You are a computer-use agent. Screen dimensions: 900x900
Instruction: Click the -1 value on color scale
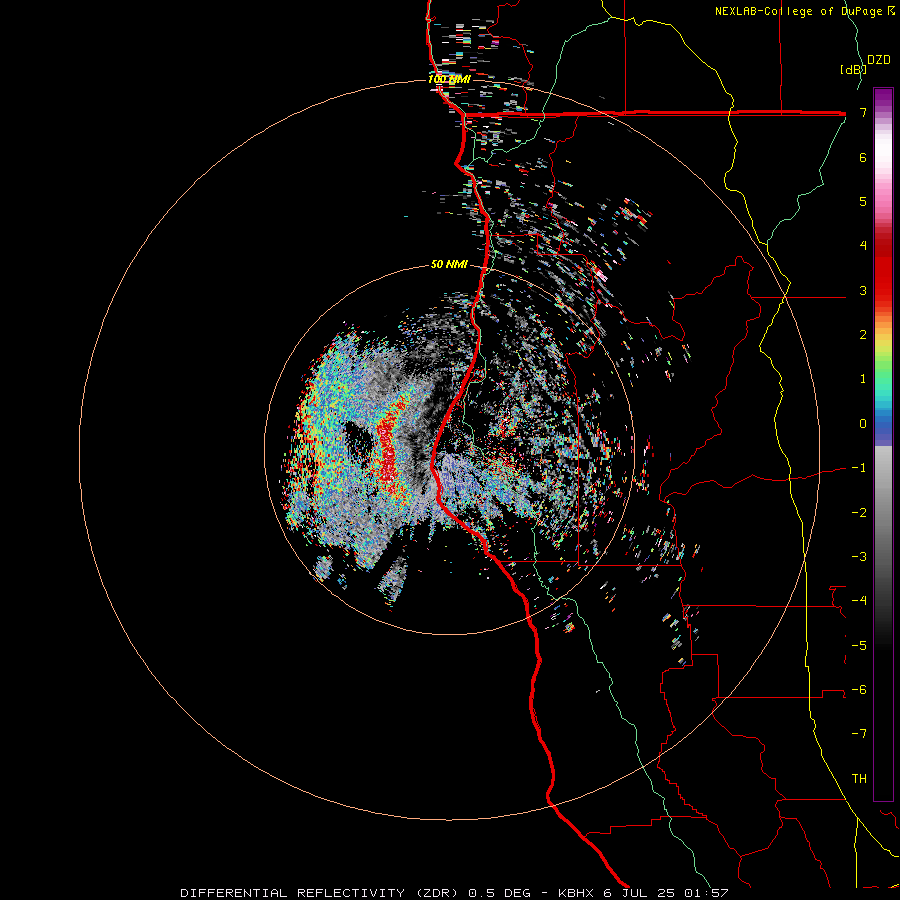(859, 468)
